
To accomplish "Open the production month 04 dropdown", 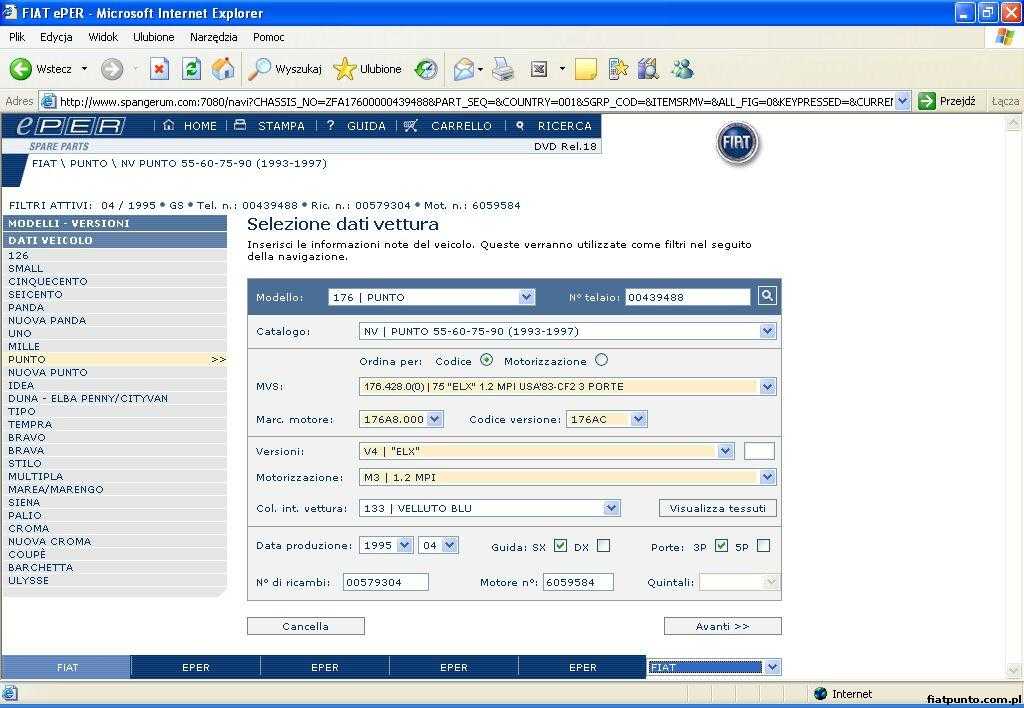I will pos(450,545).
